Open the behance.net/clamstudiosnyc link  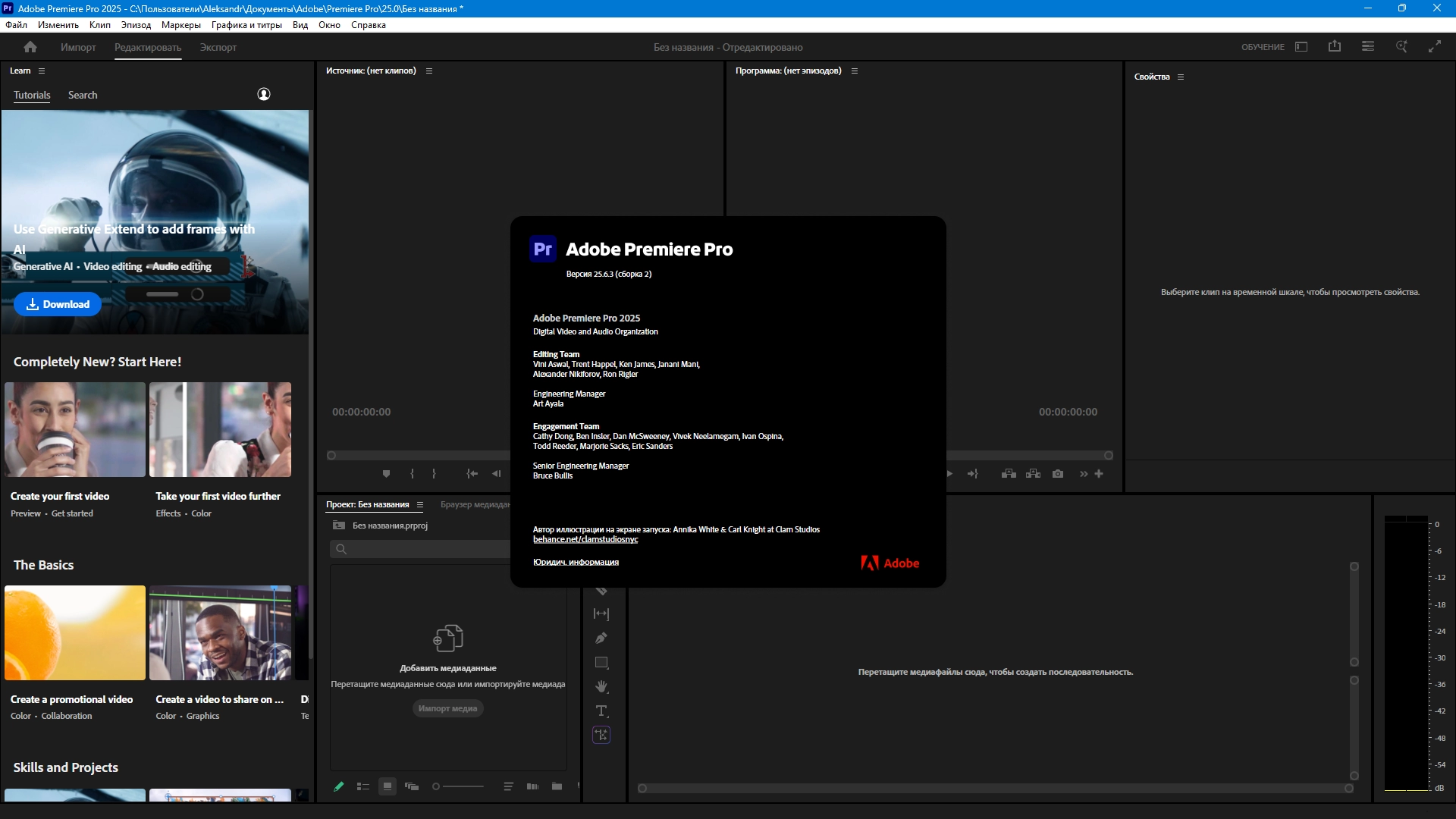[585, 539]
